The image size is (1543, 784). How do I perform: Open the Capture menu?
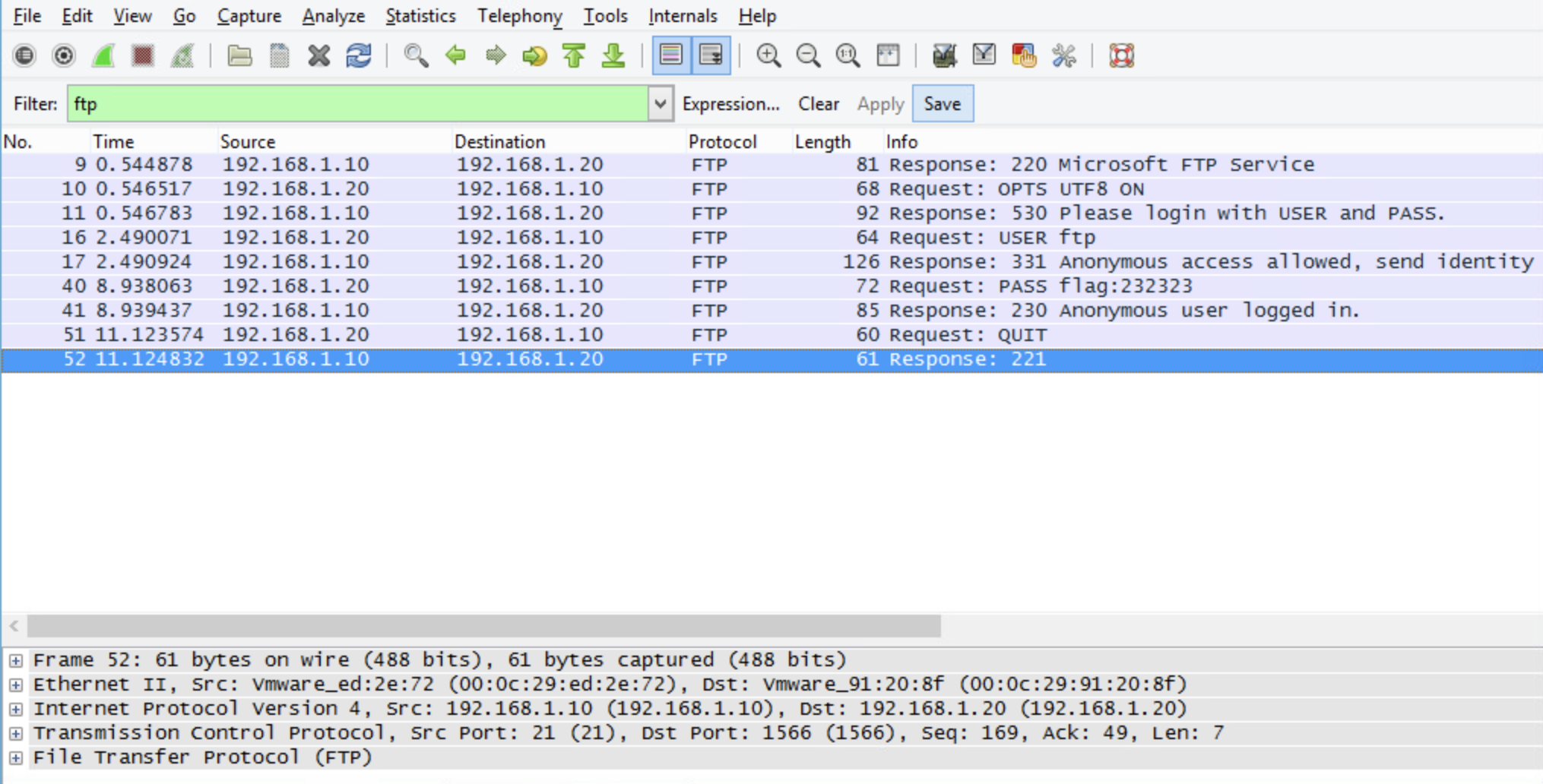point(249,16)
